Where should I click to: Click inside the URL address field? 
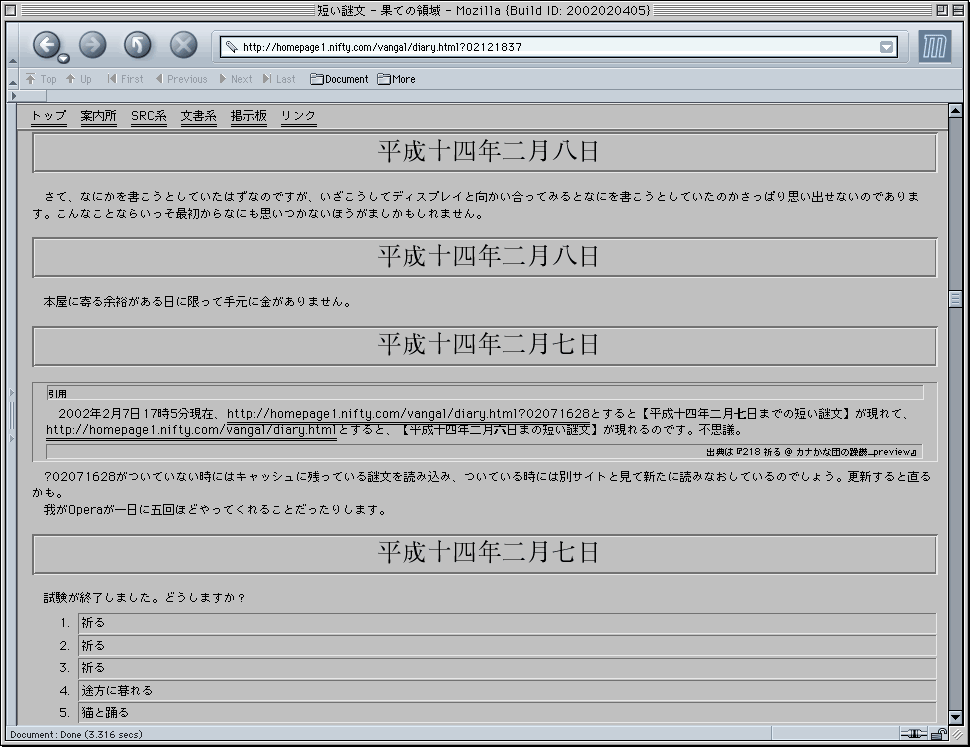point(550,47)
